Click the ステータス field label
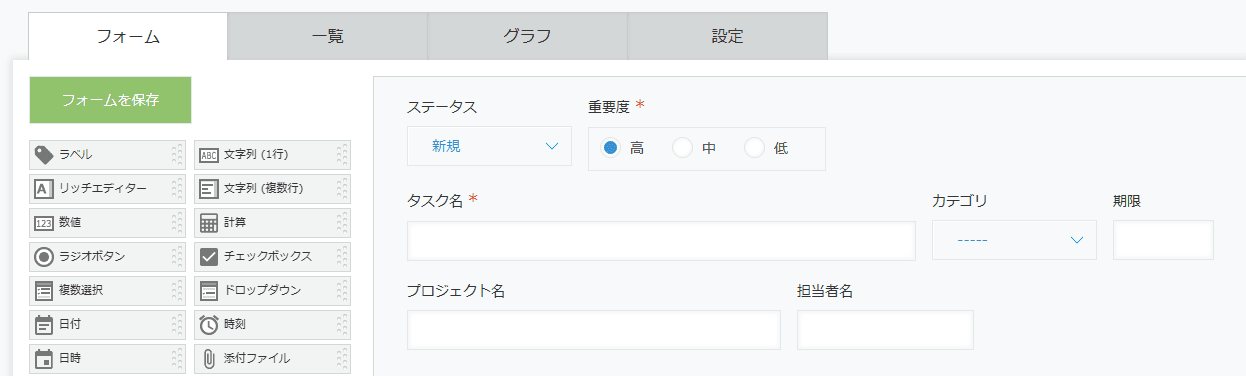 (x=442, y=107)
